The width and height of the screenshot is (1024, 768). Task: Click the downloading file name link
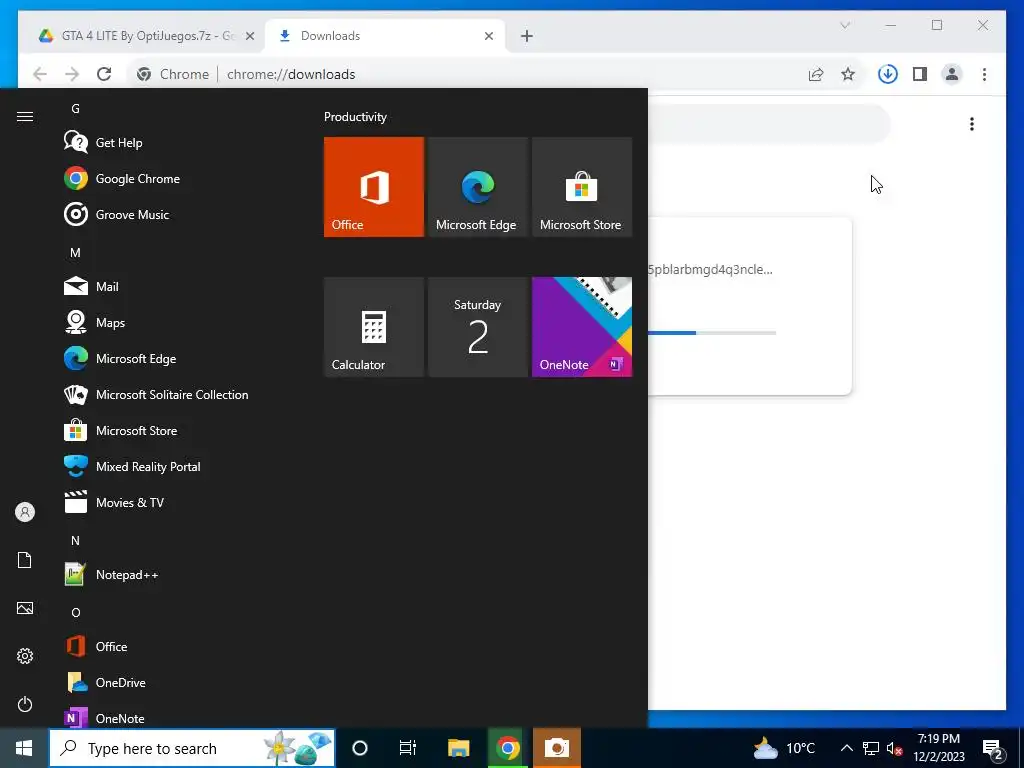pos(711,269)
